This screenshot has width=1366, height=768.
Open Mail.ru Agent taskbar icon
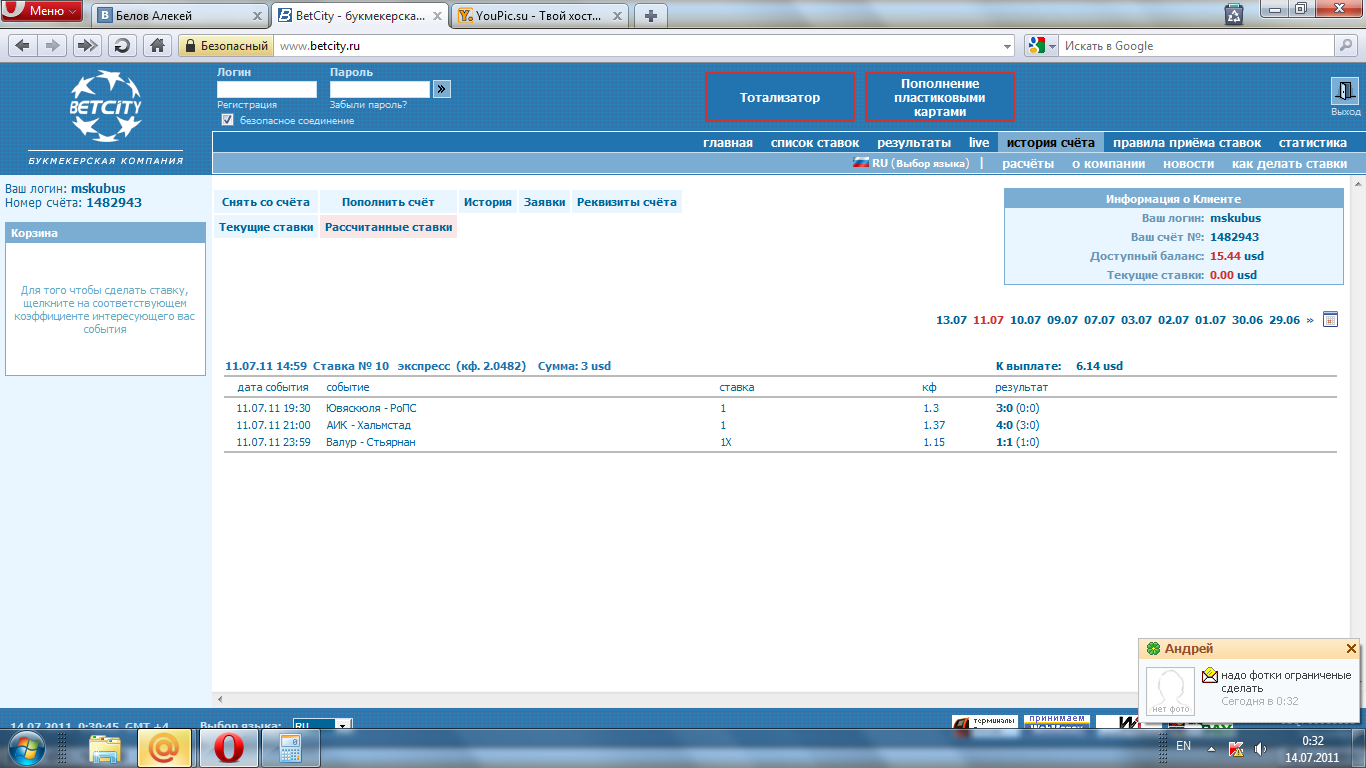pyautogui.click(x=163, y=747)
